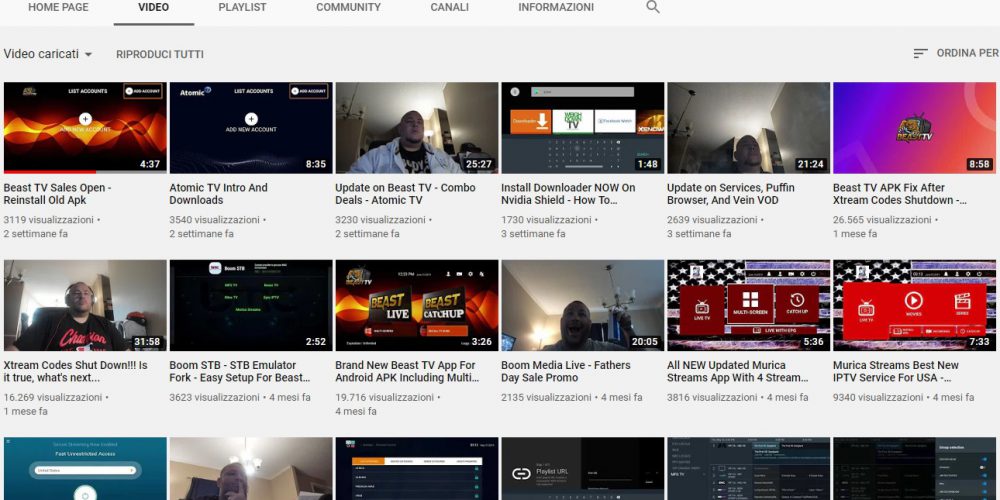Viewport: 1000px width, 500px height.
Task: Switch to the INFORMAZIONI tab
Action: point(556,8)
